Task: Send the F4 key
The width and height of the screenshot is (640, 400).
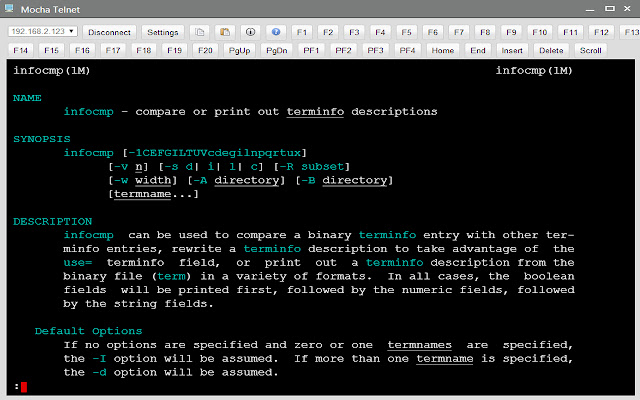Action: click(x=380, y=32)
